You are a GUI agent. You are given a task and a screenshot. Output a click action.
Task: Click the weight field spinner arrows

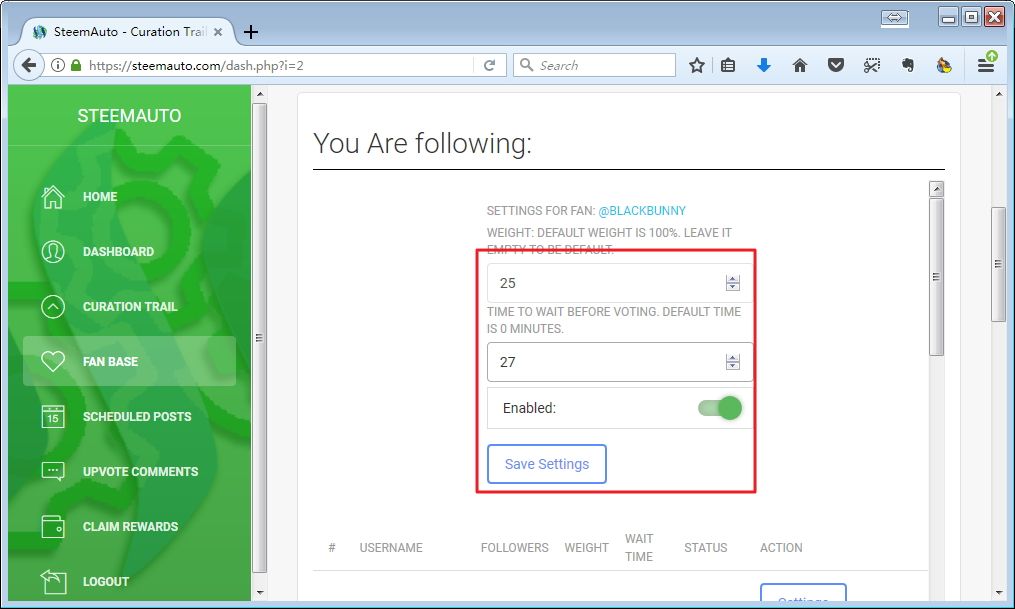point(733,283)
